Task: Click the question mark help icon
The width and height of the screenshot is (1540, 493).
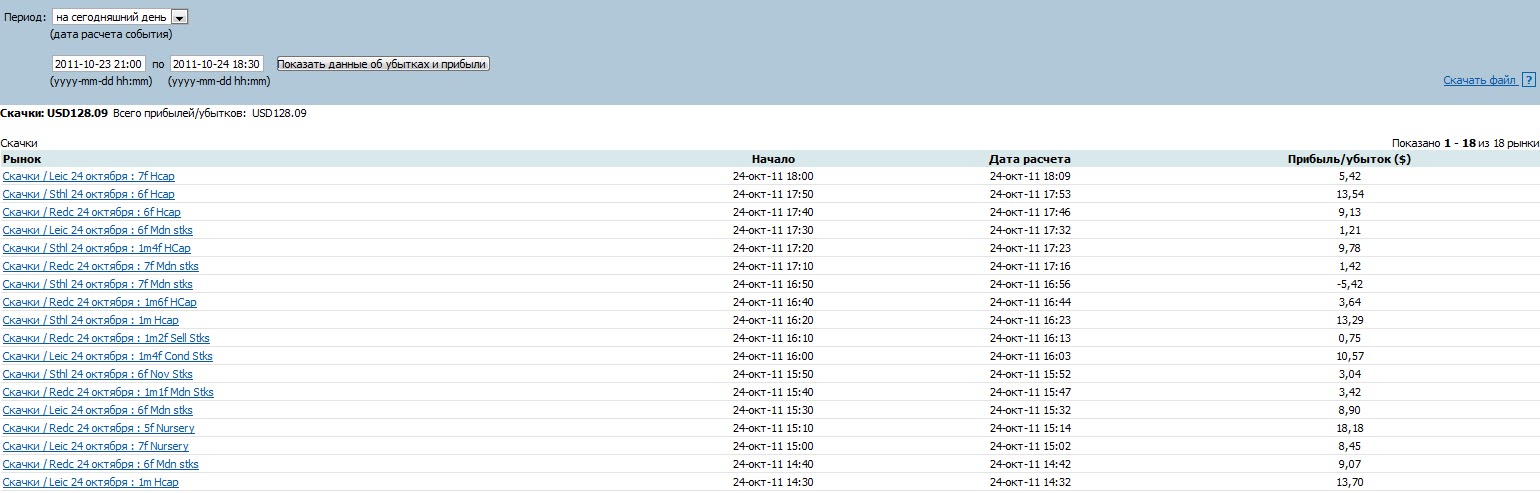Action: 1528,80
